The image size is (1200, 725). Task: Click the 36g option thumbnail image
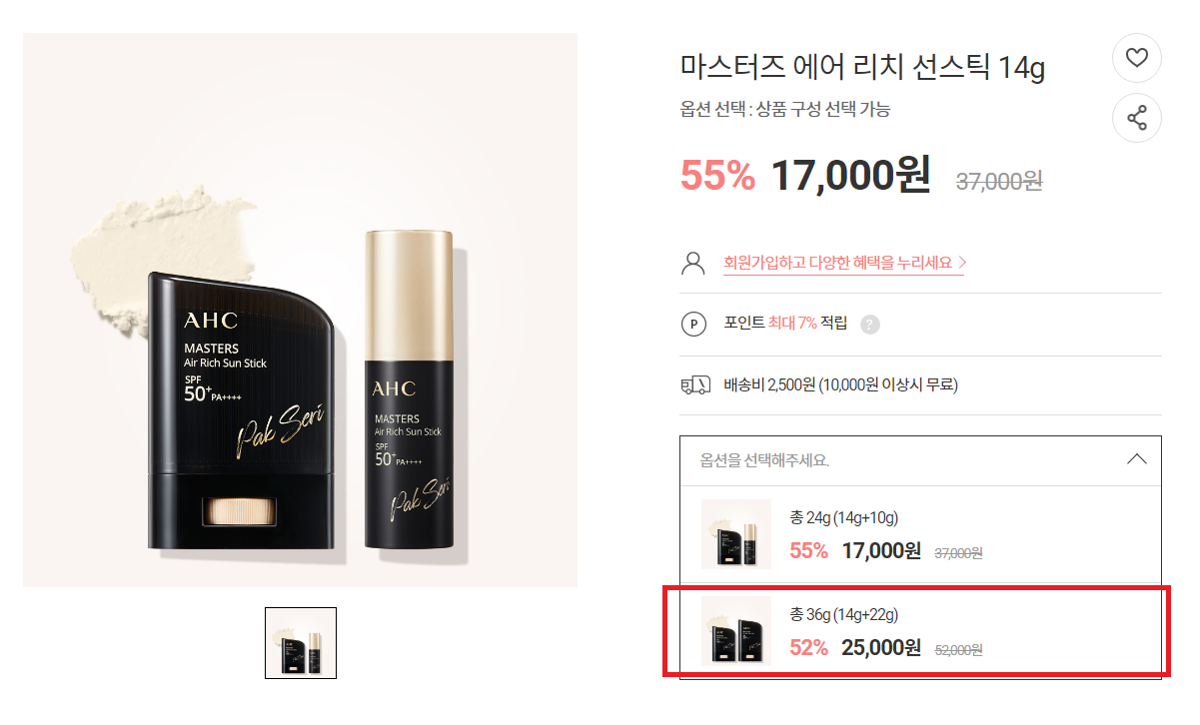click(736, 631)
